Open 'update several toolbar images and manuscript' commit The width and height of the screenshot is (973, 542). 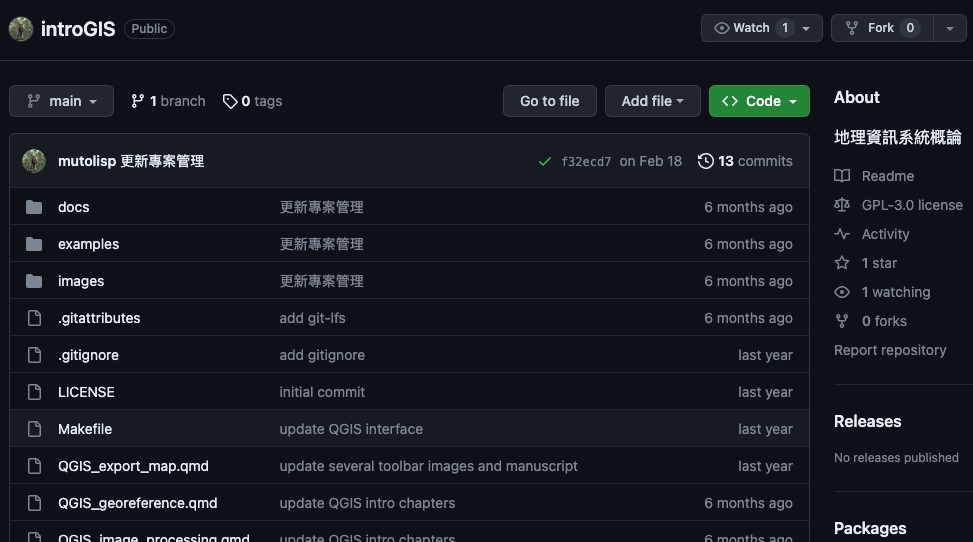[x=428, y=466]
